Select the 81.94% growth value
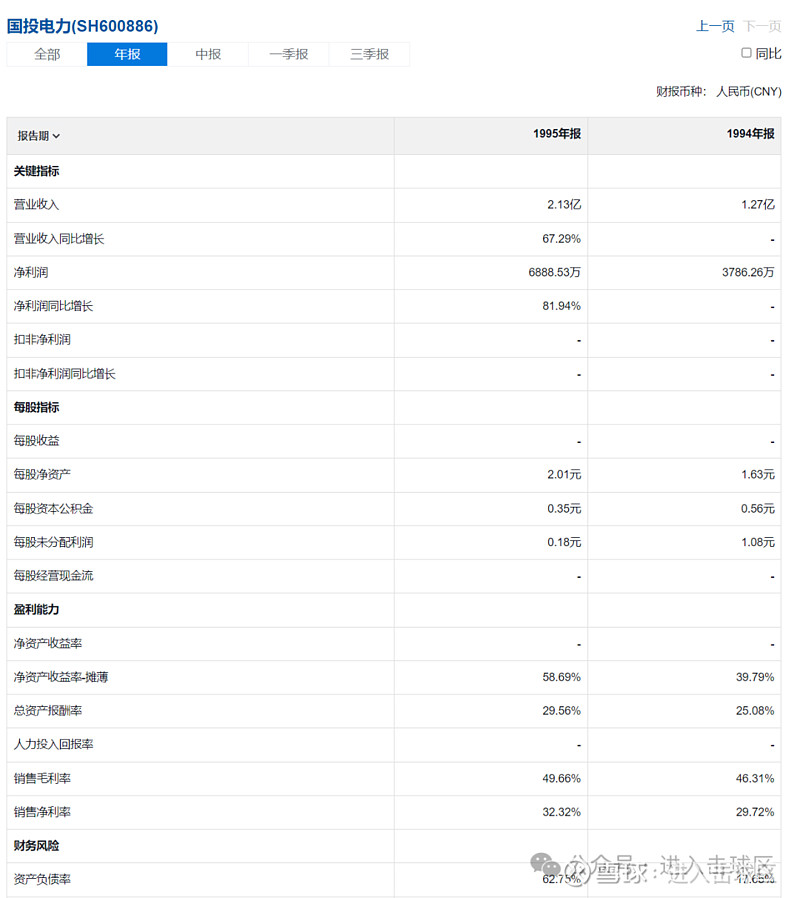 [561, 306]
